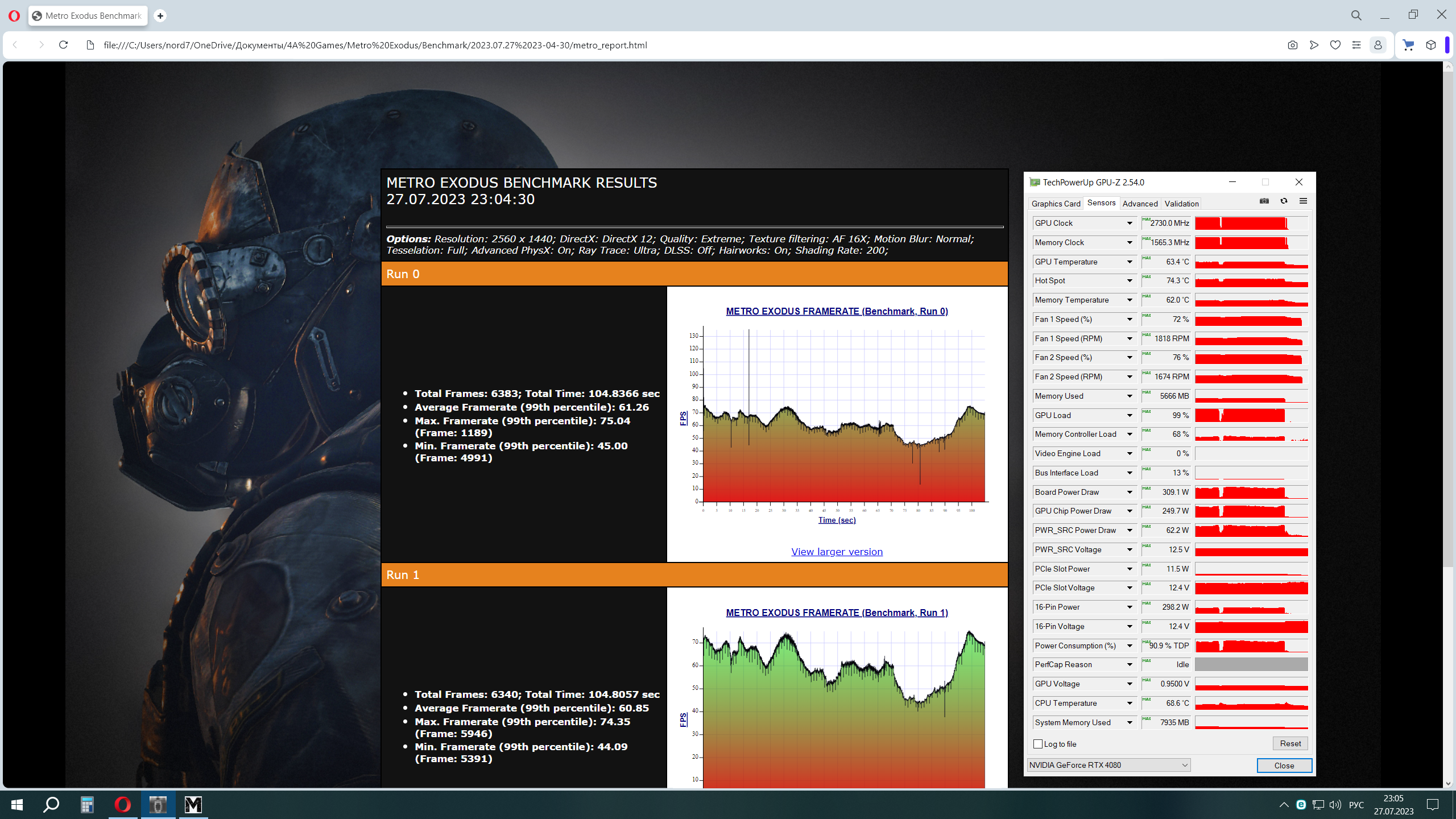
Task: Open the Advanced tab
Action: pos(1140,204)
